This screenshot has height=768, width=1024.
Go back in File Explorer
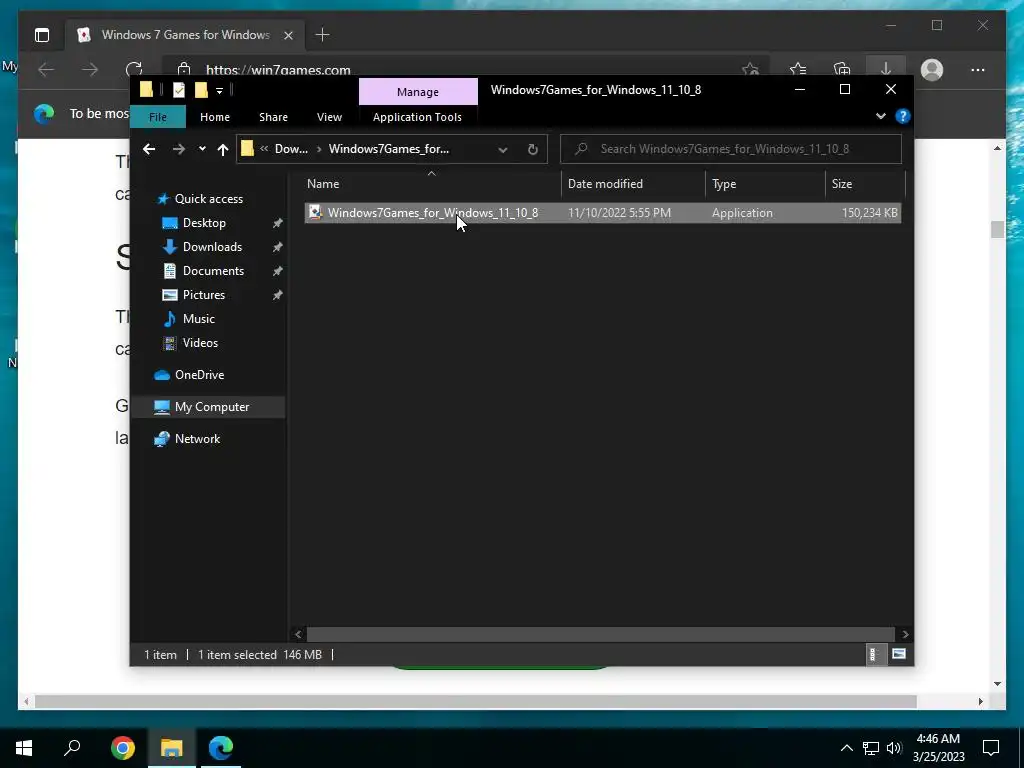coord(149,149)
